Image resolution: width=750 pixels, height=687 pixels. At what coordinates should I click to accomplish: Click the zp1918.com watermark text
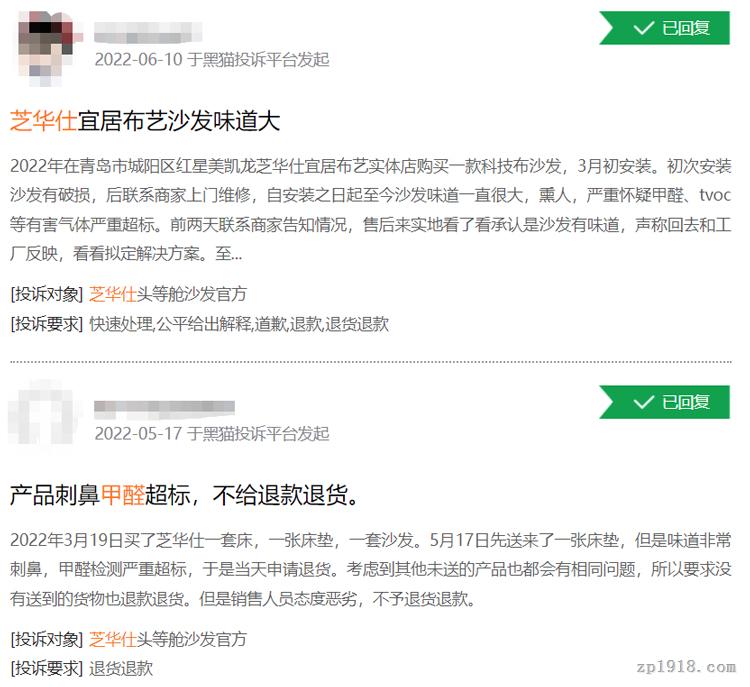point(686,666)
